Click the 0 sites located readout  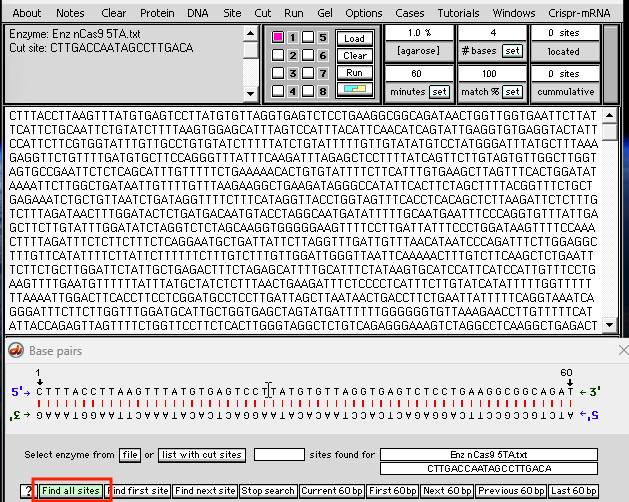[566, 33]
